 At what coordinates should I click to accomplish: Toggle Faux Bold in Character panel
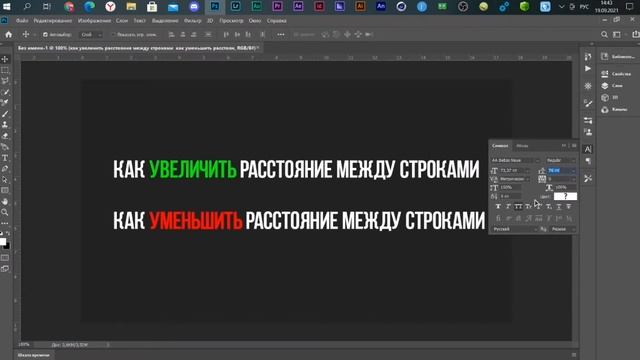tap(498, 207)
